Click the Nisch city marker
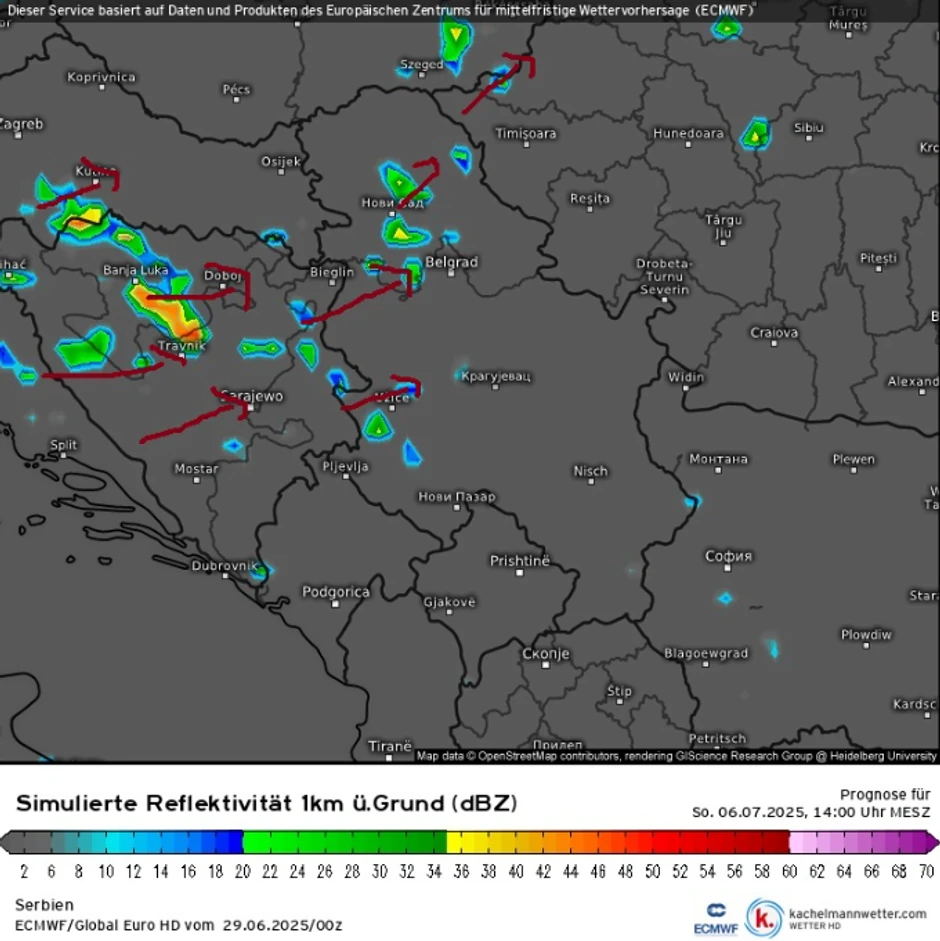 click(x=591, y=482)
